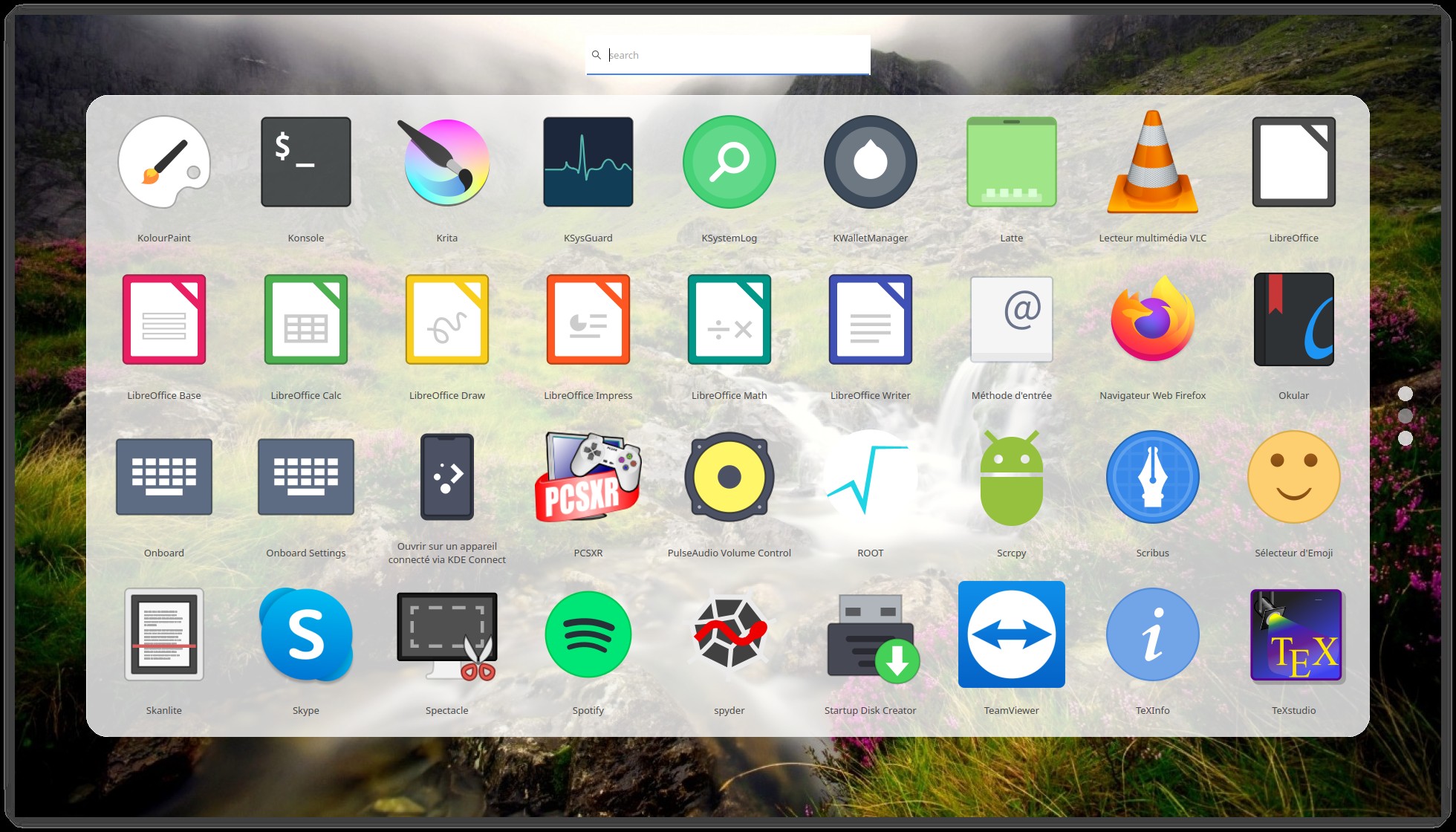Screen dimensions: 1456x832
Task: Open Sélecteur d'Emoji smiley icon
Action: click(1293, 477)
